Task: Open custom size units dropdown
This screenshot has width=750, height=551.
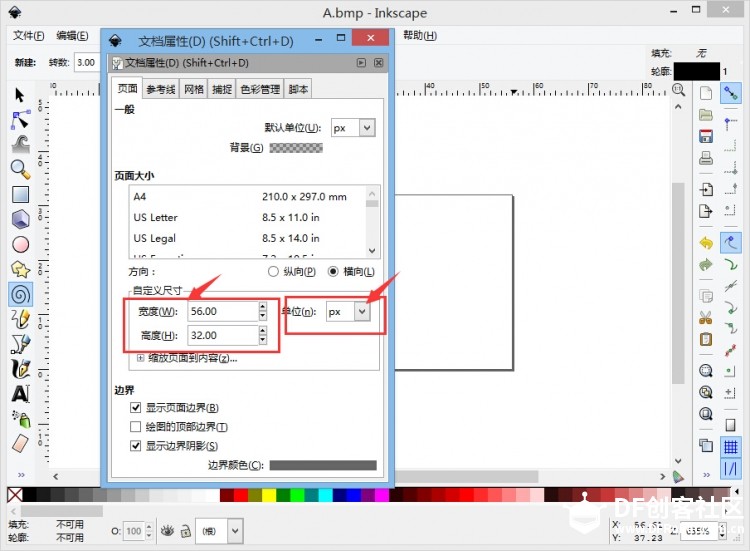Action: 362,311
